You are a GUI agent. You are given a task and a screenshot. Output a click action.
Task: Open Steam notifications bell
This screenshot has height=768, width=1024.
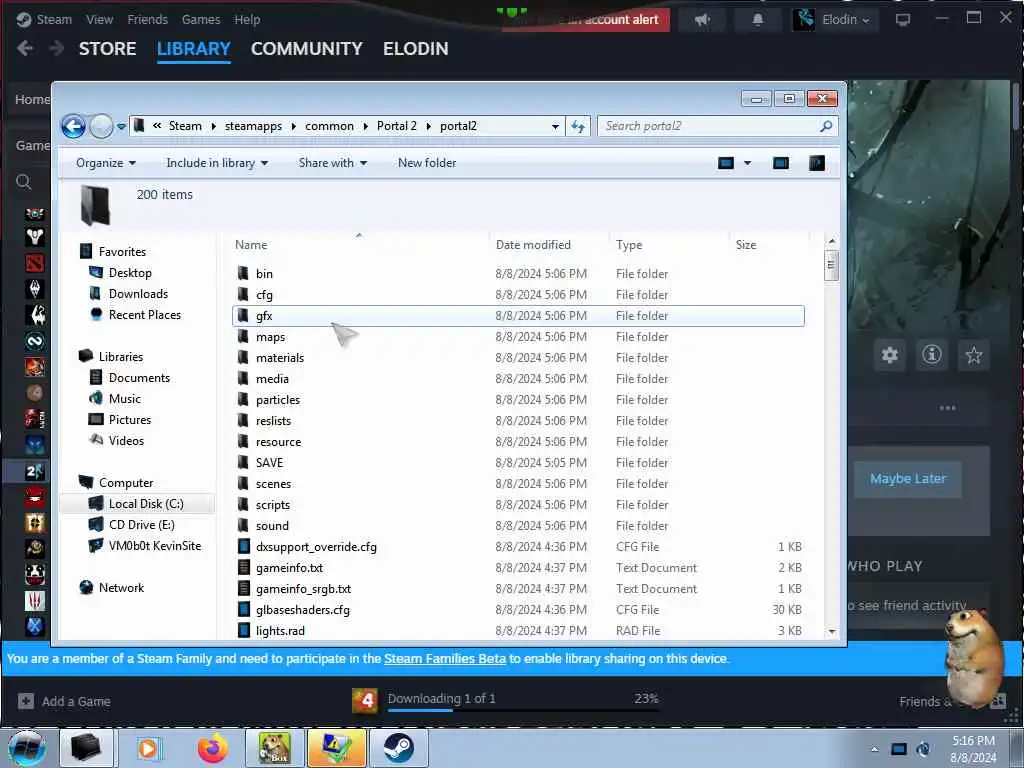coord(758,20)
